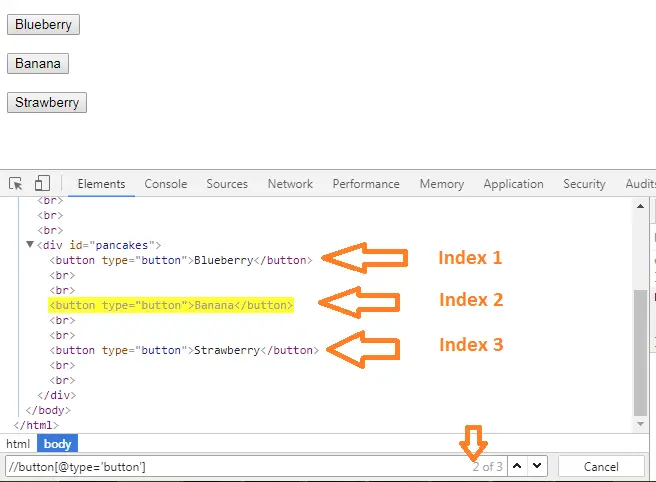Image resolution: width=656 pixels, height=482 pixels.
Task: Click the body breadcrumb
Action: click(x=57, y=444)
